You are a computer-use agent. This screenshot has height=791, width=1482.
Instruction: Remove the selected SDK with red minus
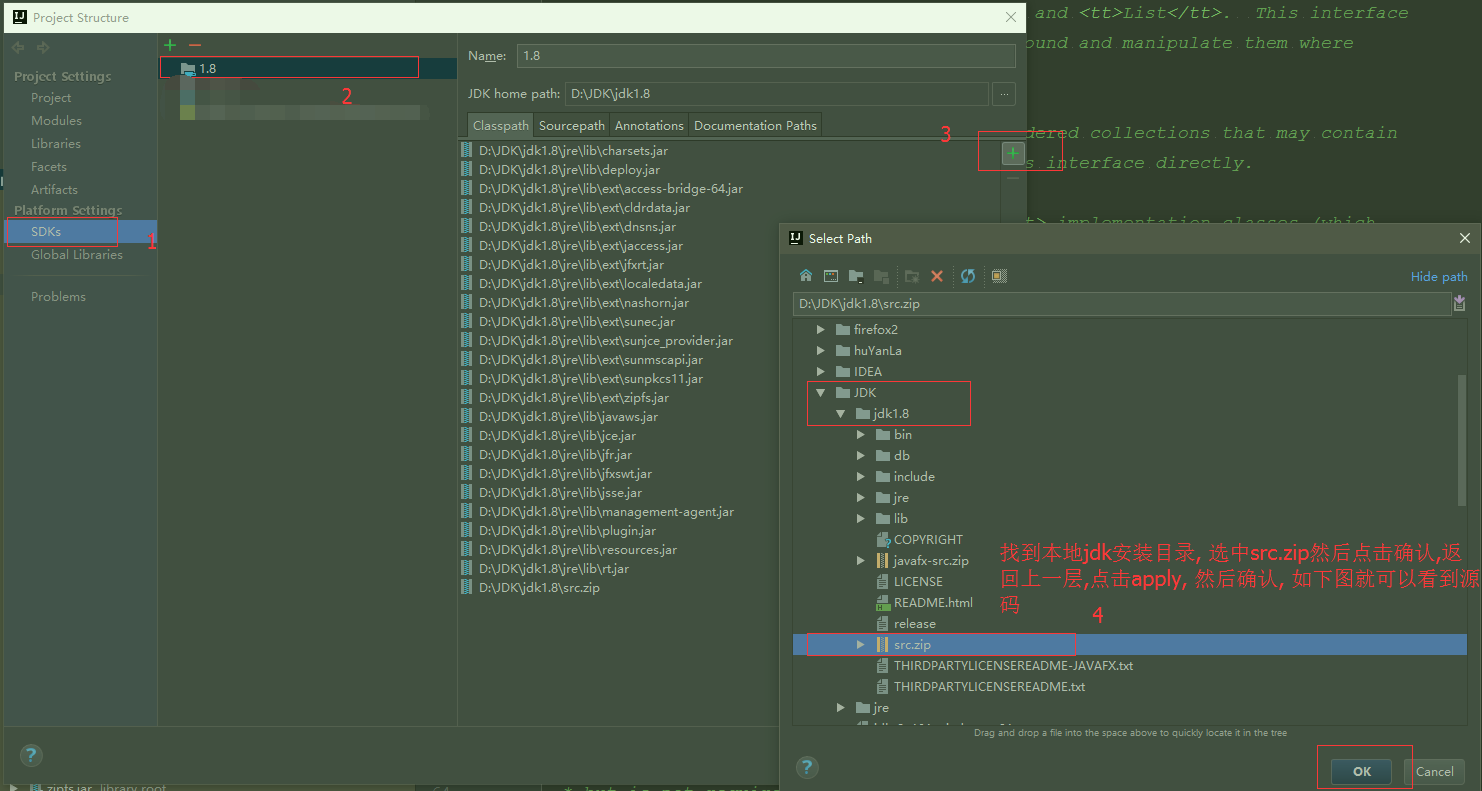(x=195, y=45)
